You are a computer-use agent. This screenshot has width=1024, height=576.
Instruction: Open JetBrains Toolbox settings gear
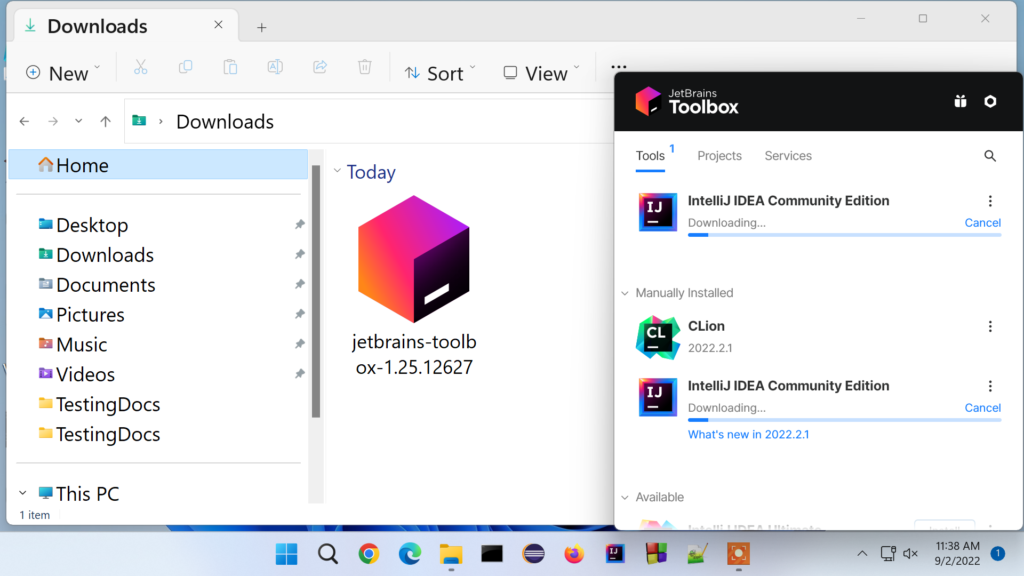pyautogui.click(x=990, y=101)
